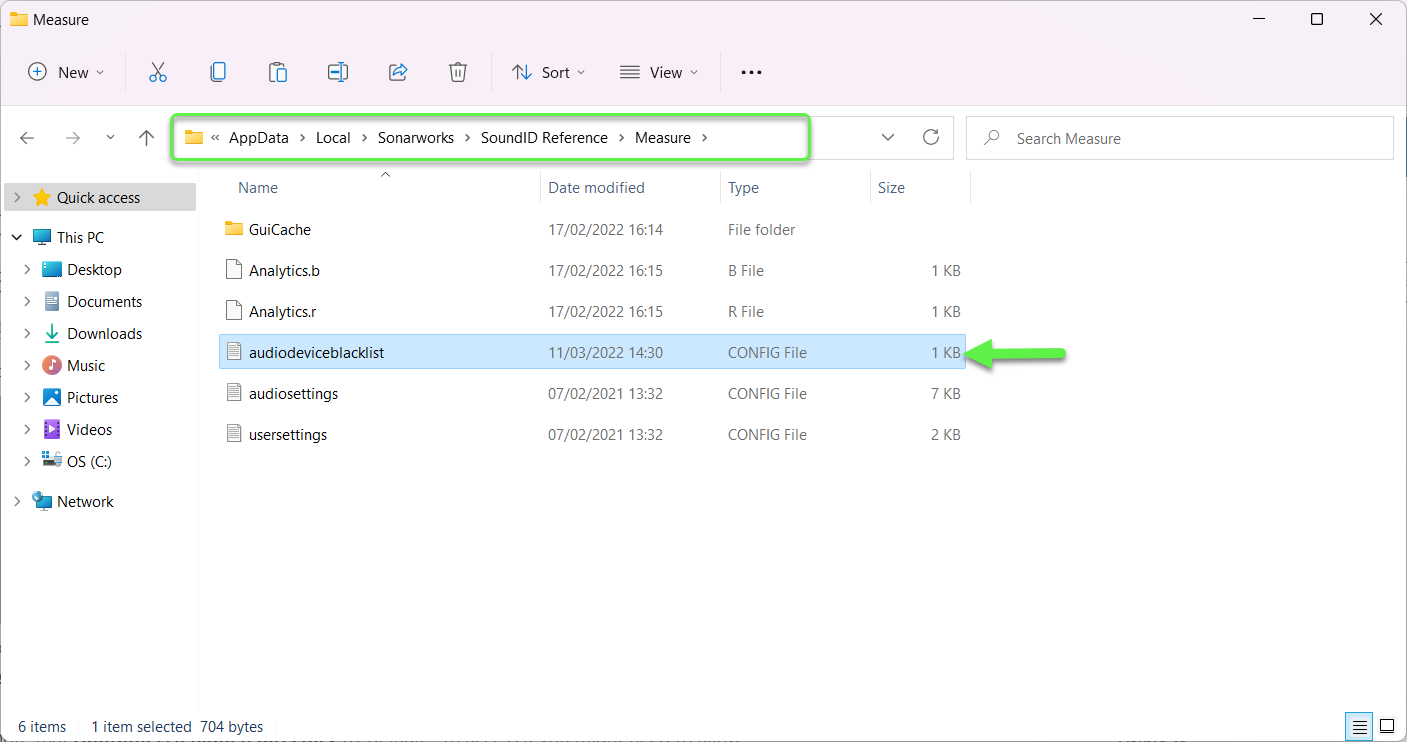Click the search magnifier icon
The image size is (1407, 742).
click(992, 138)
